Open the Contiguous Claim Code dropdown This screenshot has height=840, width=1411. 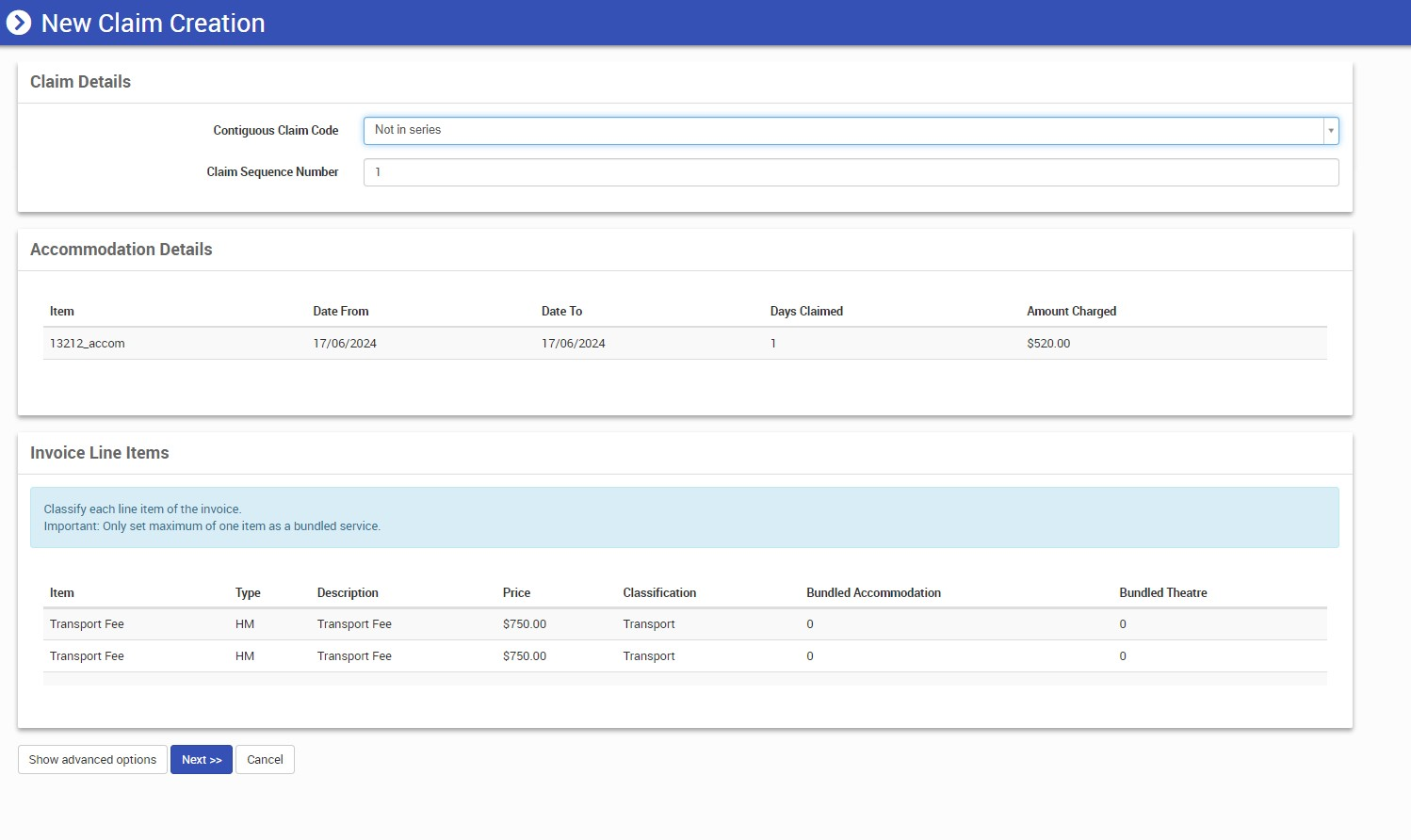(843, 131)
